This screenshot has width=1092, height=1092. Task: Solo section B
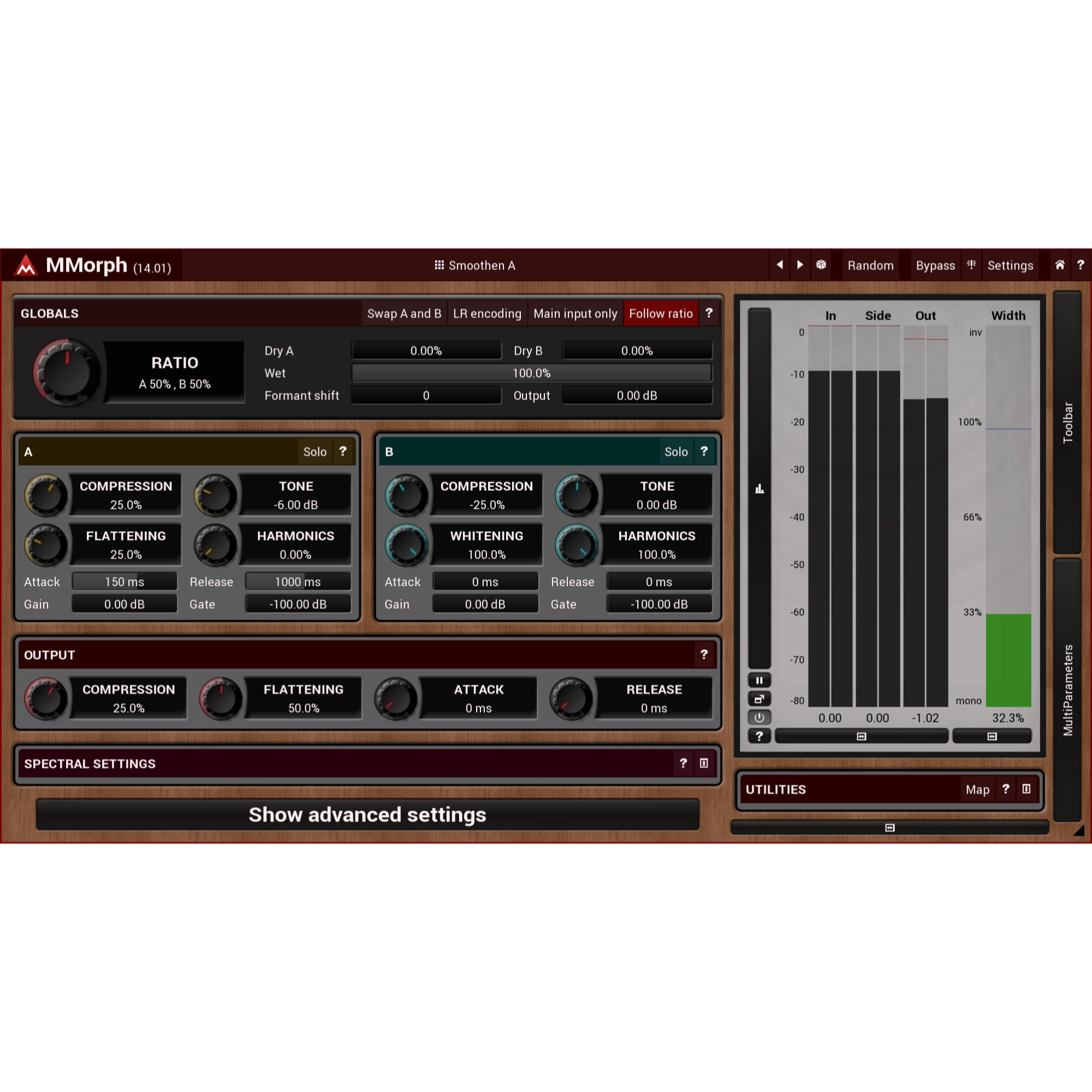(676, 452)
